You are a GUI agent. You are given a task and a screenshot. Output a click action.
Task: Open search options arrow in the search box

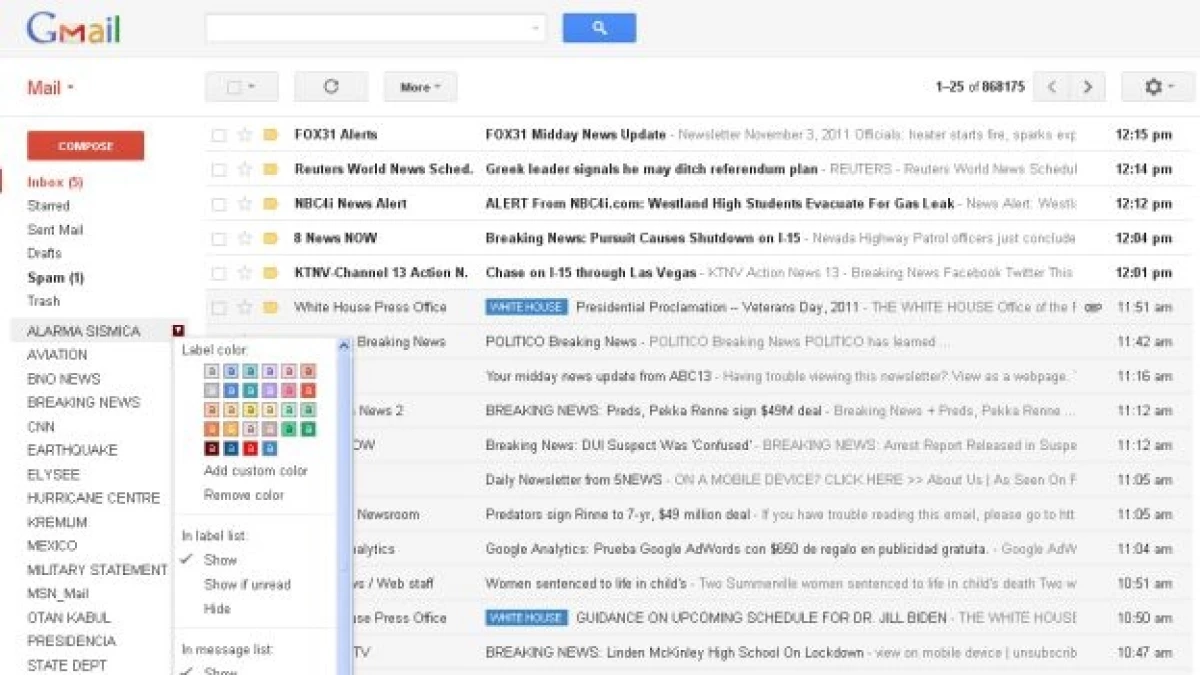(x=536, y=29)
